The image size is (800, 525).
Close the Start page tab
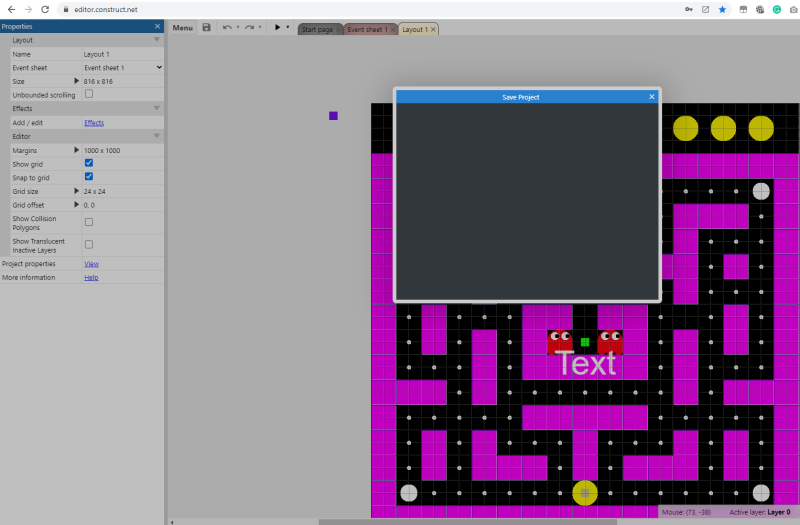338,30
